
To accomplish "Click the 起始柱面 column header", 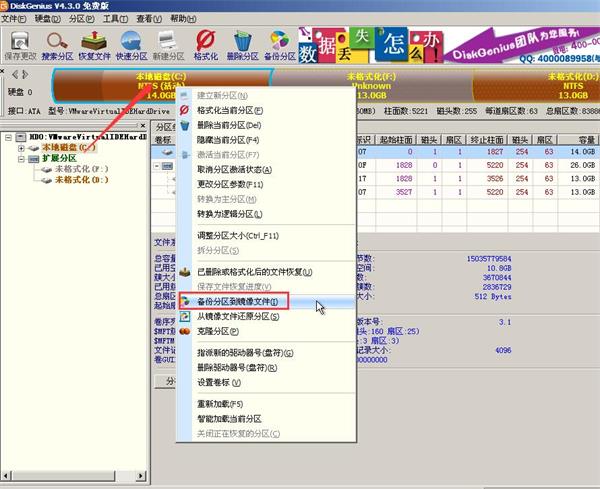I will 396,140.
